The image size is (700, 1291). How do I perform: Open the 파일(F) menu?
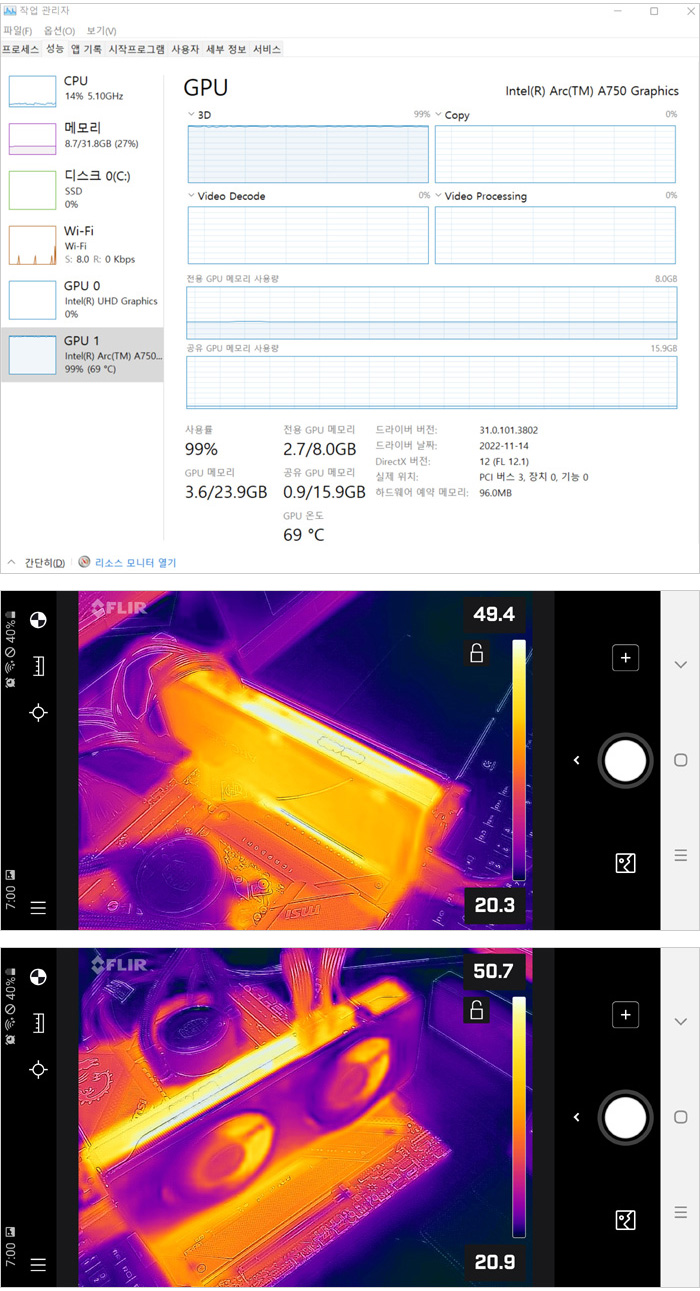tap(18, 31)
